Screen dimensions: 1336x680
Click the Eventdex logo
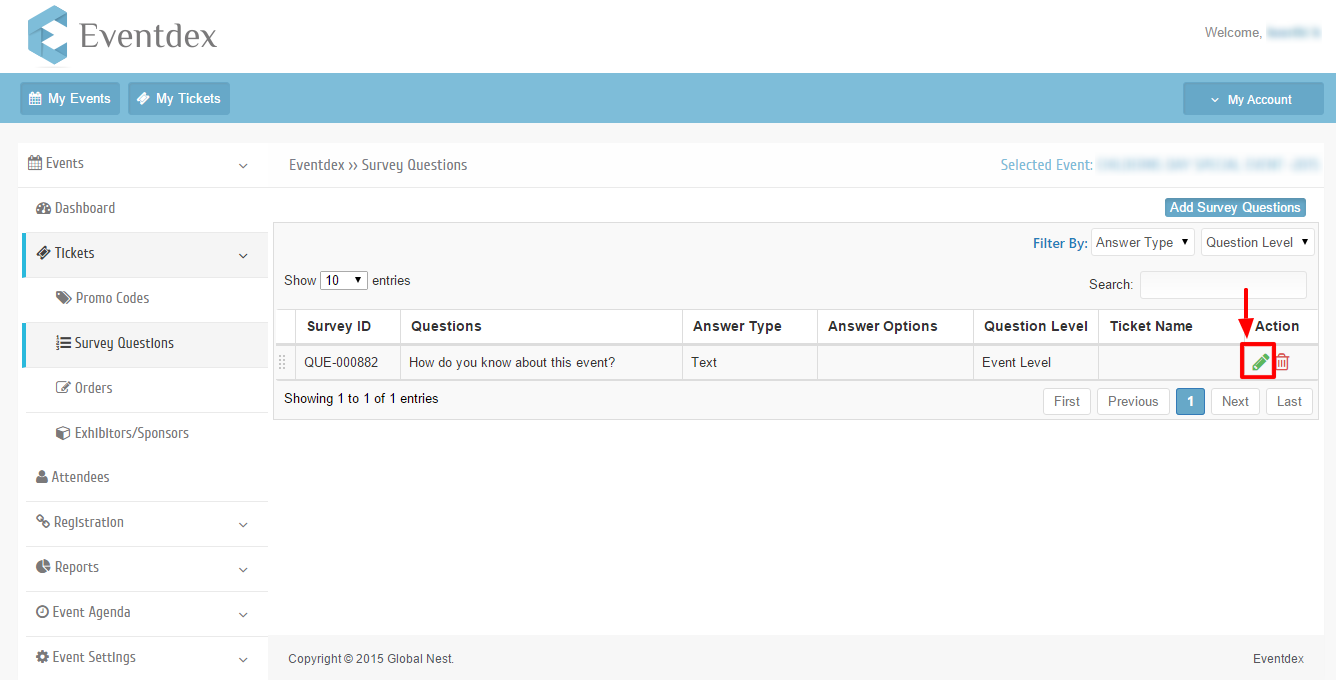[122, 36]
